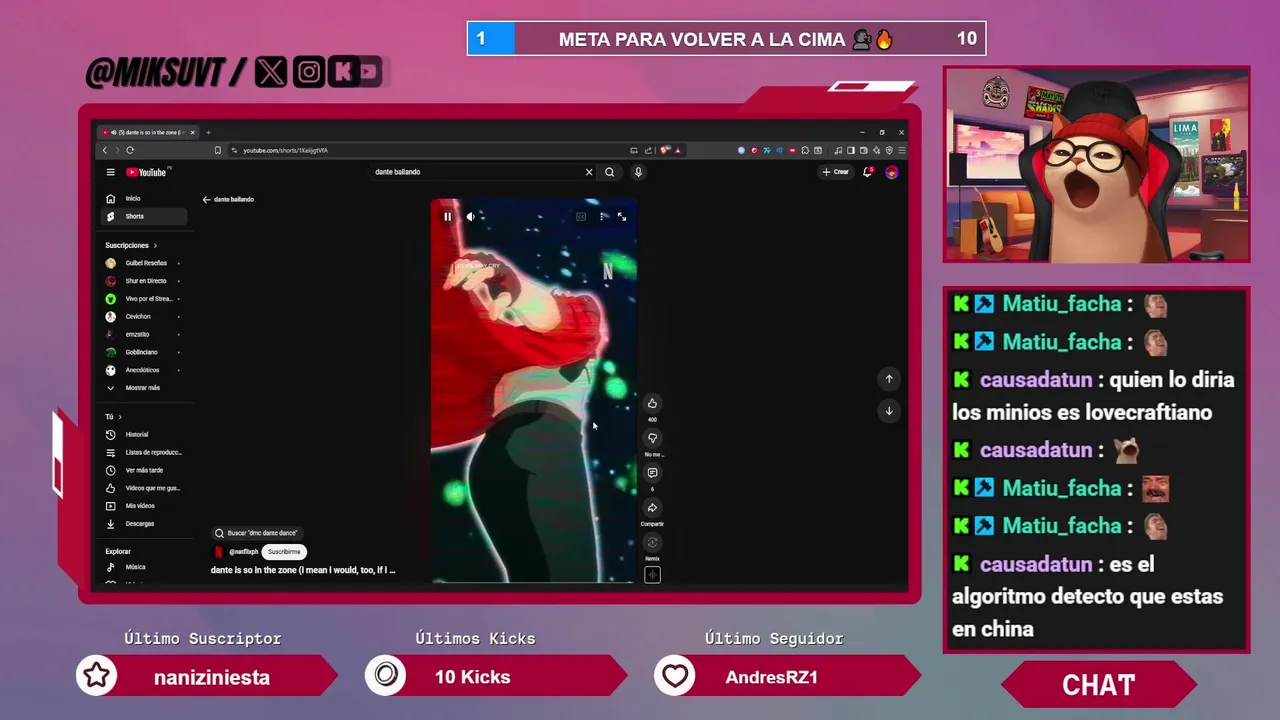The image size is (1280, 720).
Task: Expand Mostrar más subscriptions list
Action: coord(144,387)
